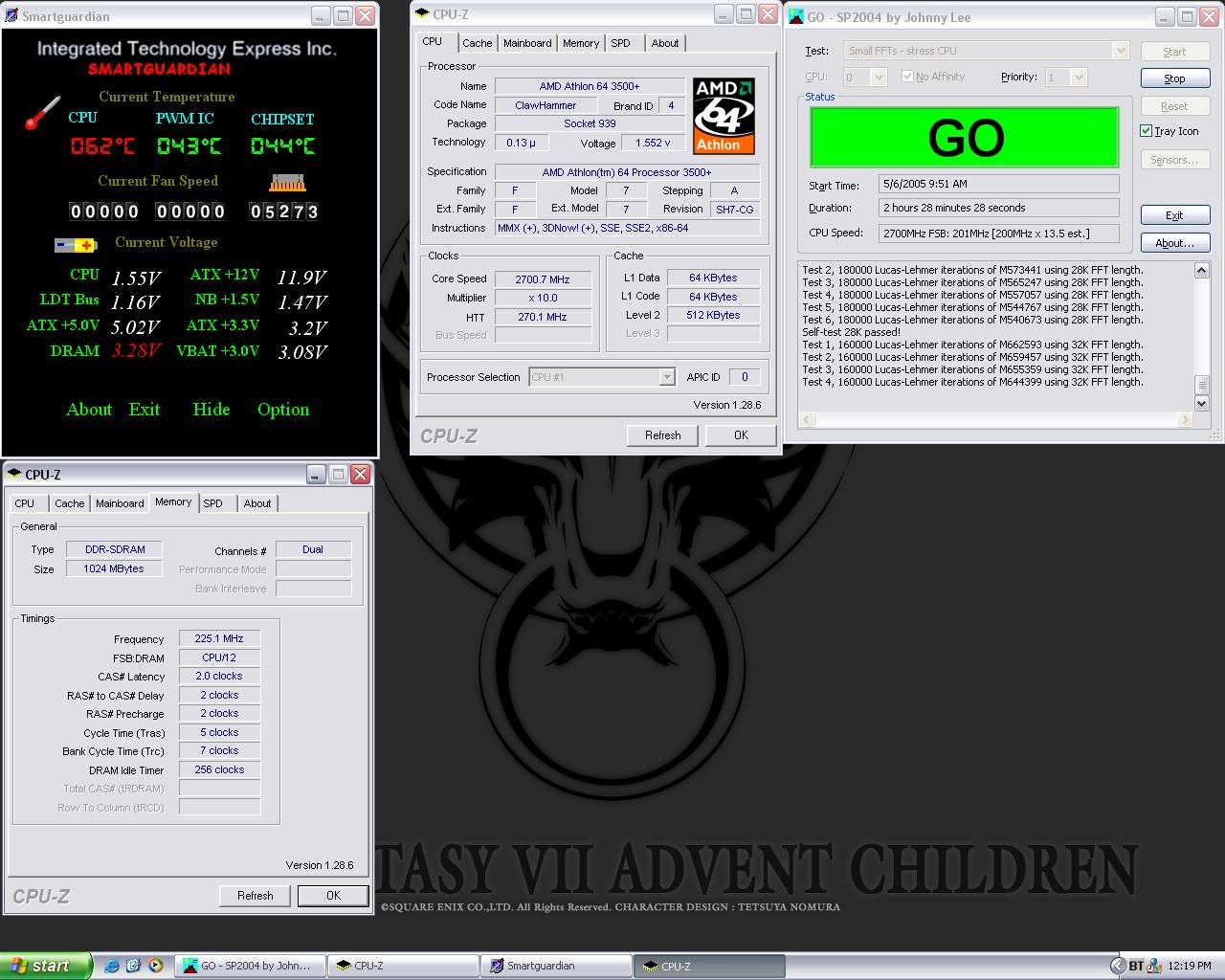1225x980 pixels.
Task: Open Option in Smartguardian
Action: pyautogui.click(x=283, y=410)
